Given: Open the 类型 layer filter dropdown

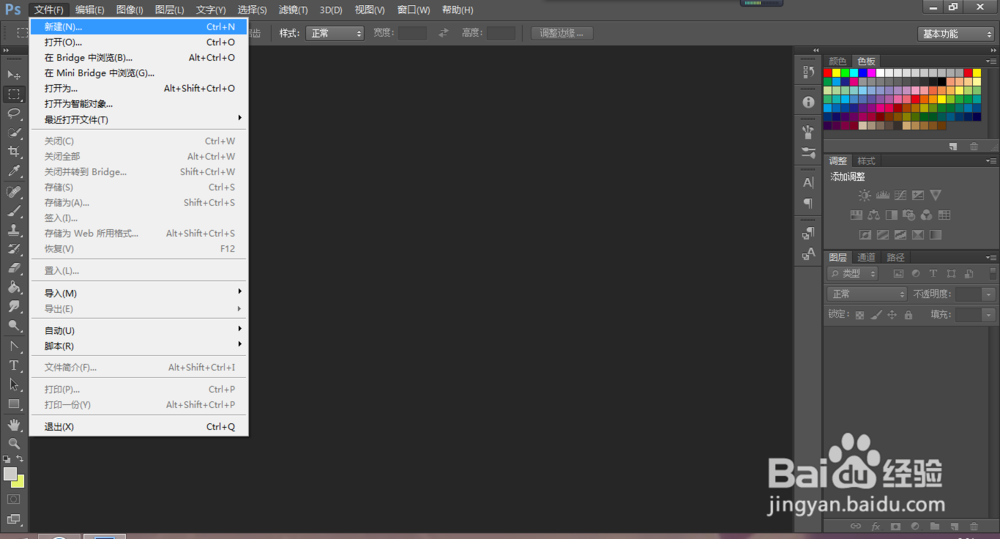Looking at the screenshot, I should coord(853,274).
